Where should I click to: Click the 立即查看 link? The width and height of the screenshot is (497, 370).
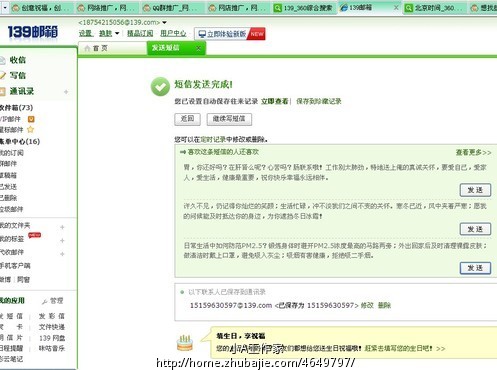coord(275,101)
